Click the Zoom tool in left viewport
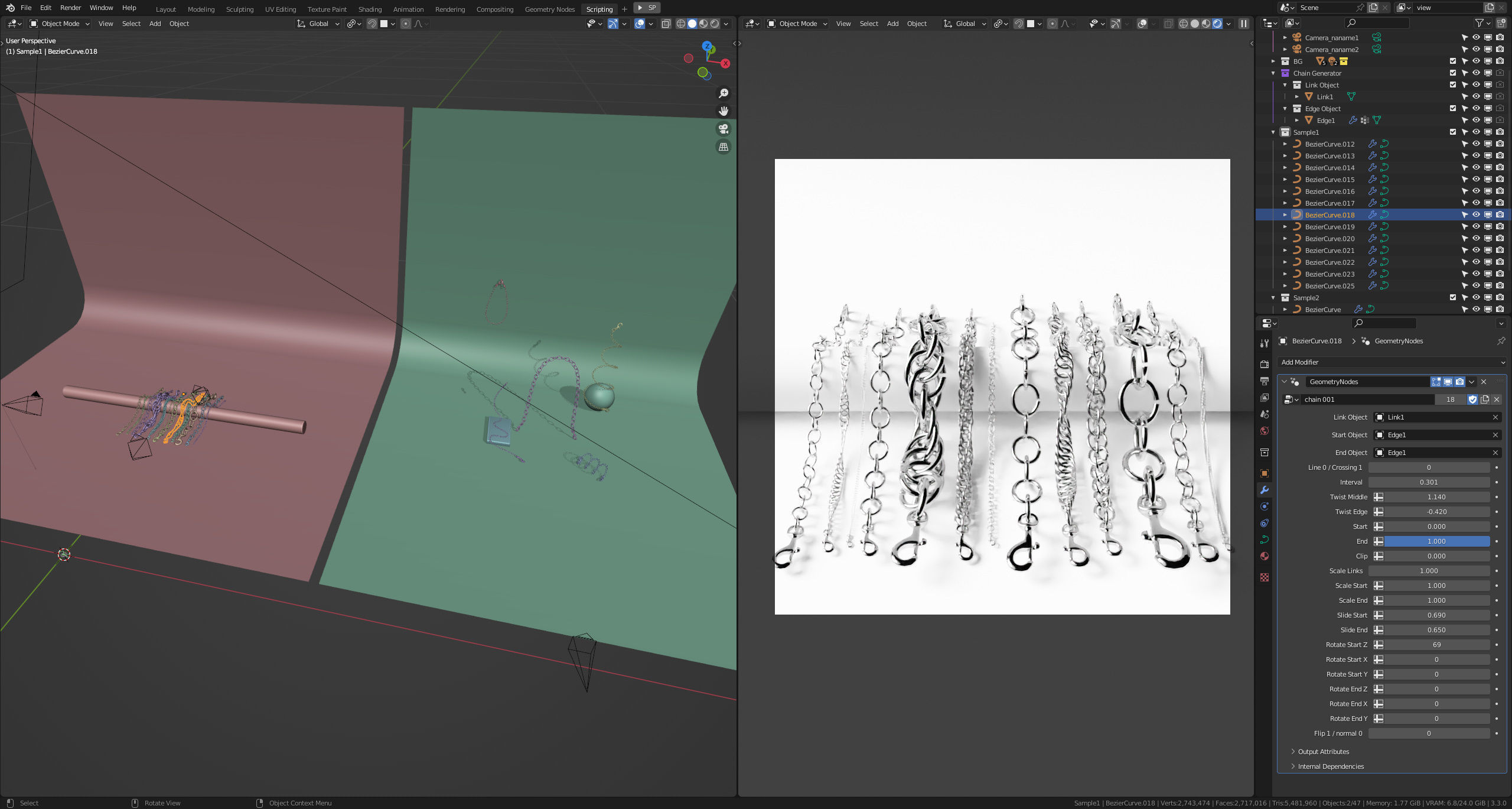This screenshot has height=809, width=1512. coord(723,93)
